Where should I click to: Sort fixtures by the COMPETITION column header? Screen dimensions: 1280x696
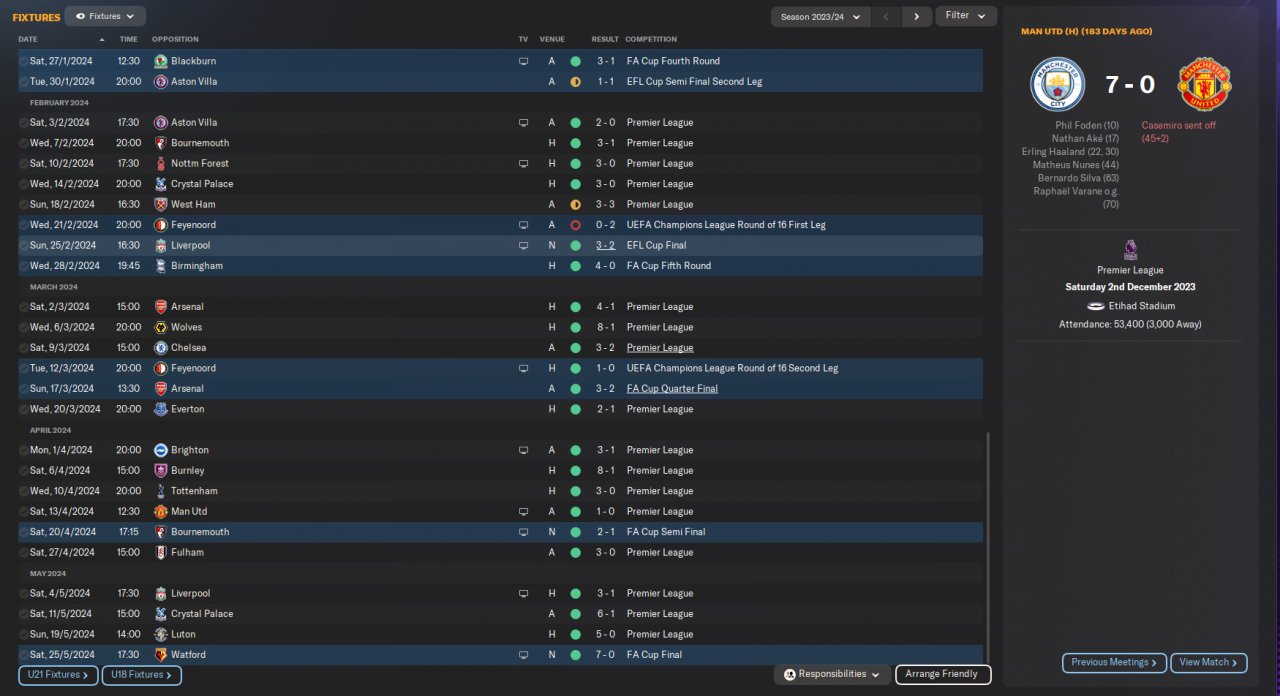coord(651,39)
